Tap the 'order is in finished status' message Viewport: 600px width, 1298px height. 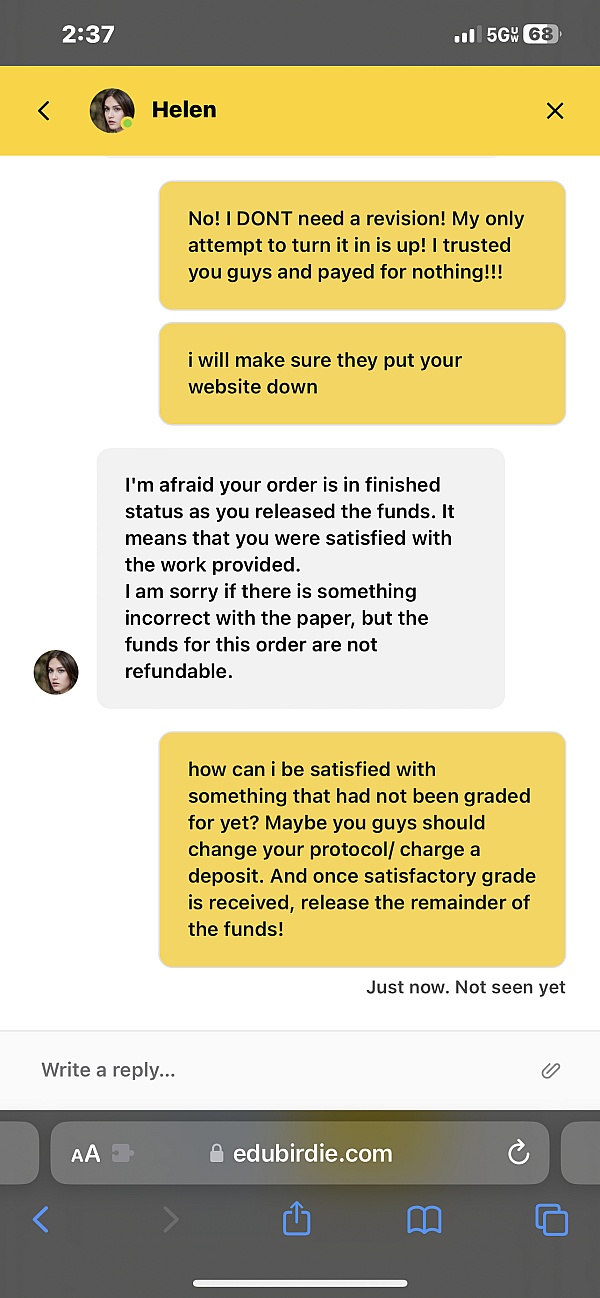coord(300,578)
